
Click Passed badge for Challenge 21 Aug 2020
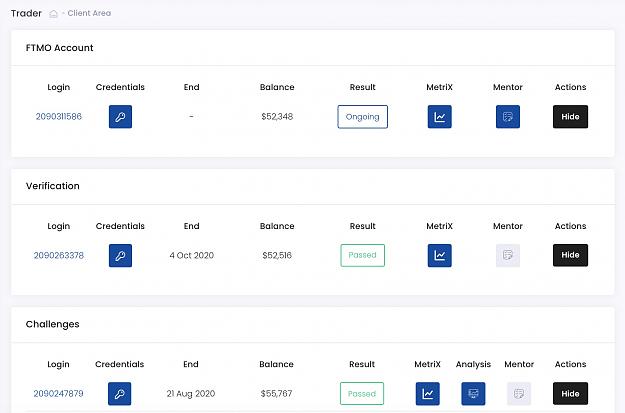pyautogui.click(x=362, y=394)
